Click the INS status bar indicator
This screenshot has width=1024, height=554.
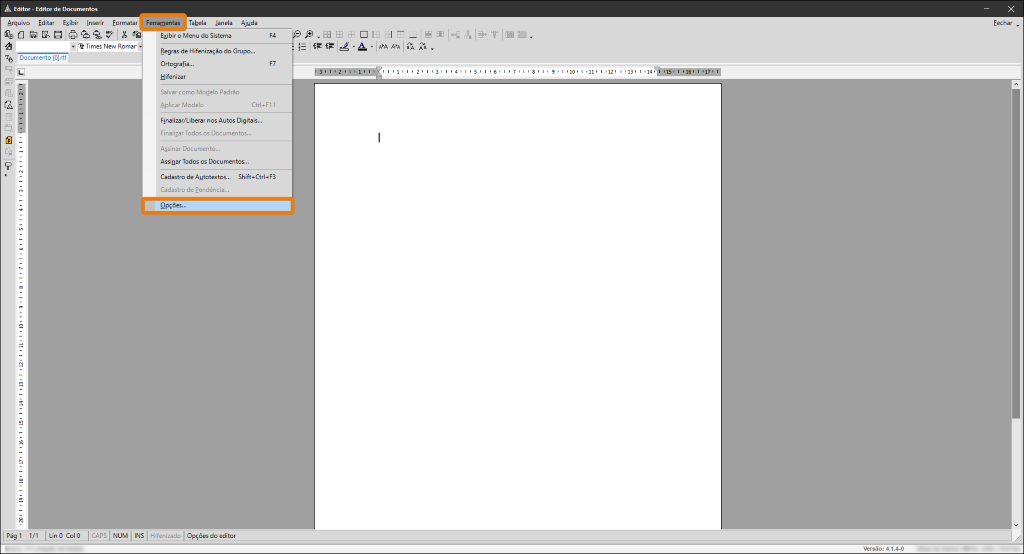139,536
